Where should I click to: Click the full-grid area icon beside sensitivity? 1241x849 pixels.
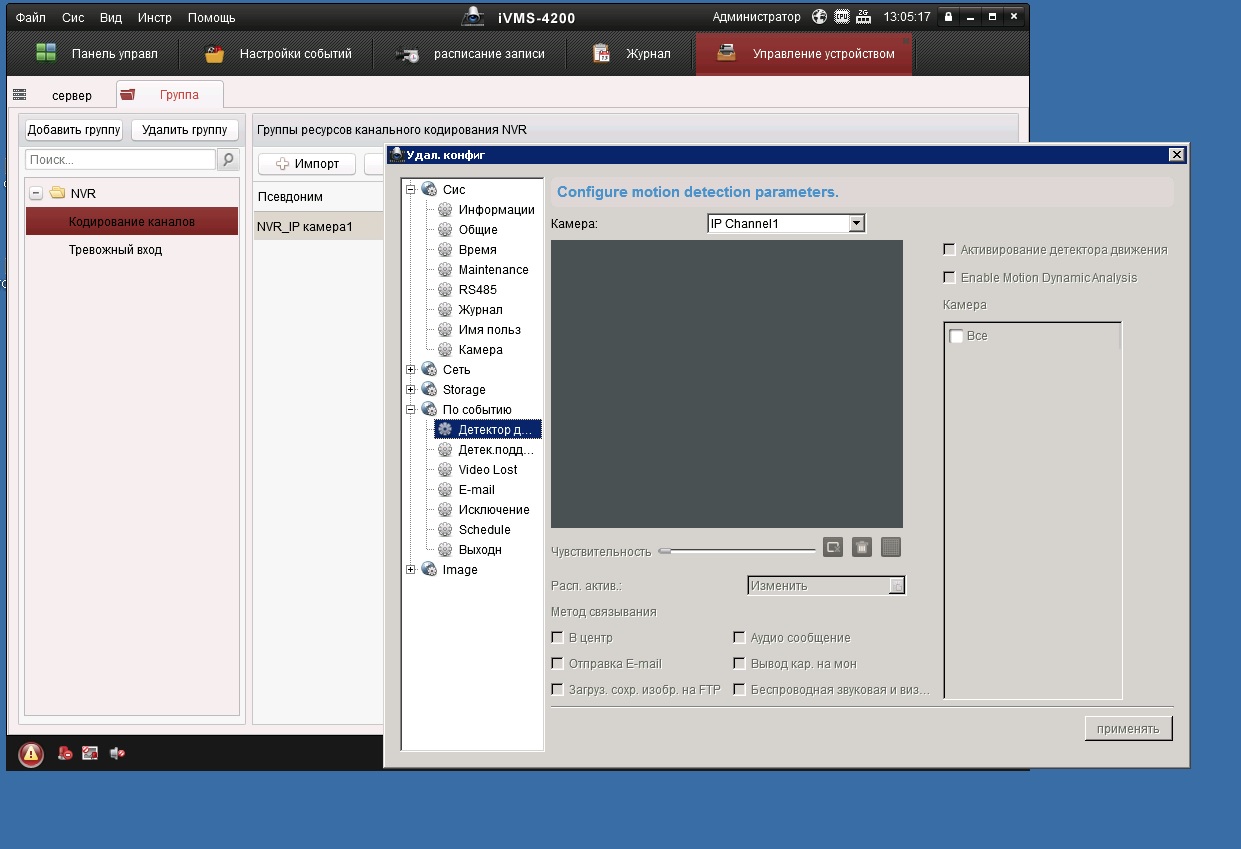click(x=891, y=547)
